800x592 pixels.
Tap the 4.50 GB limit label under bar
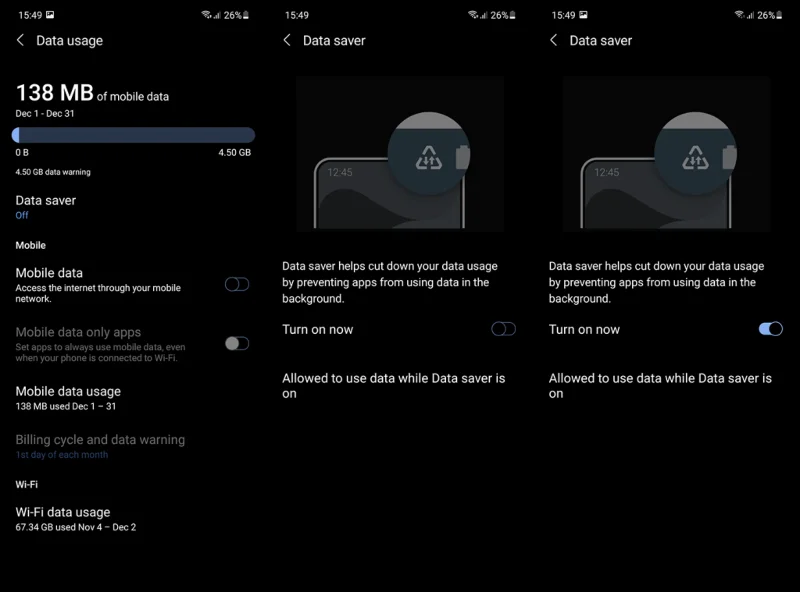point(235,153)
